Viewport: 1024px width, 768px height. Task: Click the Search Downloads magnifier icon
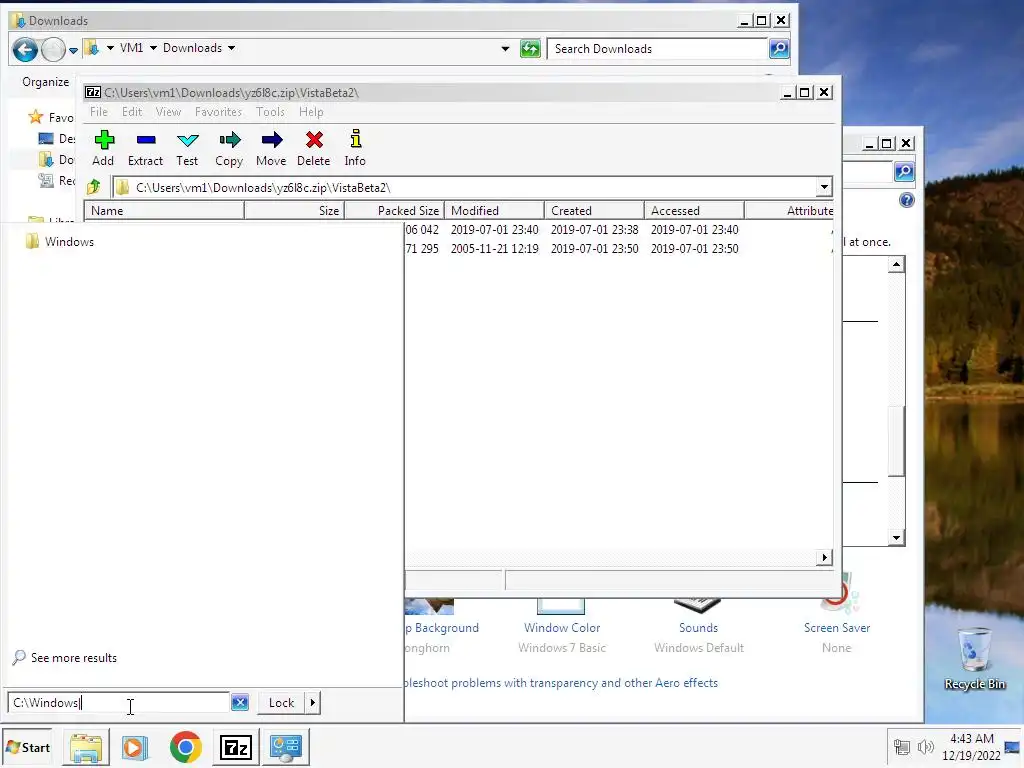pyautogui.click(x=778, y=48)
